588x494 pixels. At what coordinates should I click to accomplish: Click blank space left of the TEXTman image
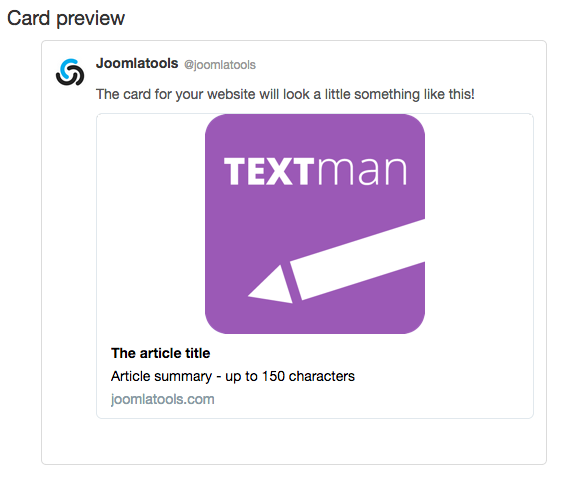[x=151, y=224]
